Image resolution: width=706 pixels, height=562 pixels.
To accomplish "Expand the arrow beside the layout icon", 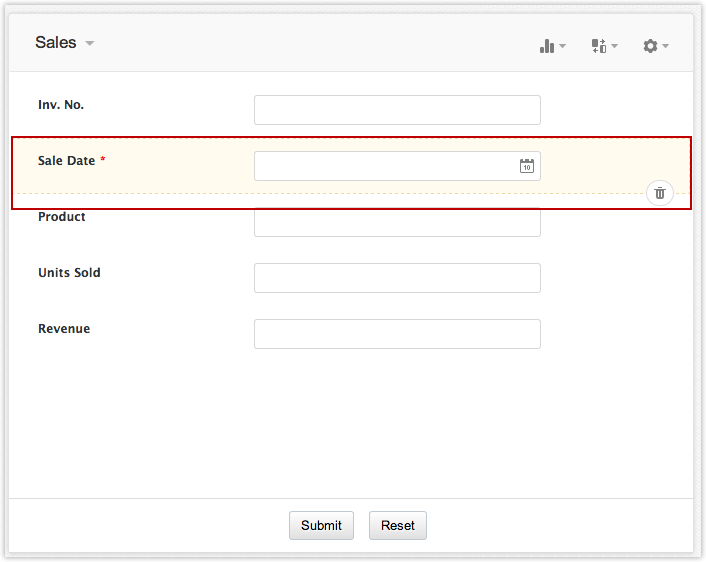I will pyautogui.click(x=614, y=47).
